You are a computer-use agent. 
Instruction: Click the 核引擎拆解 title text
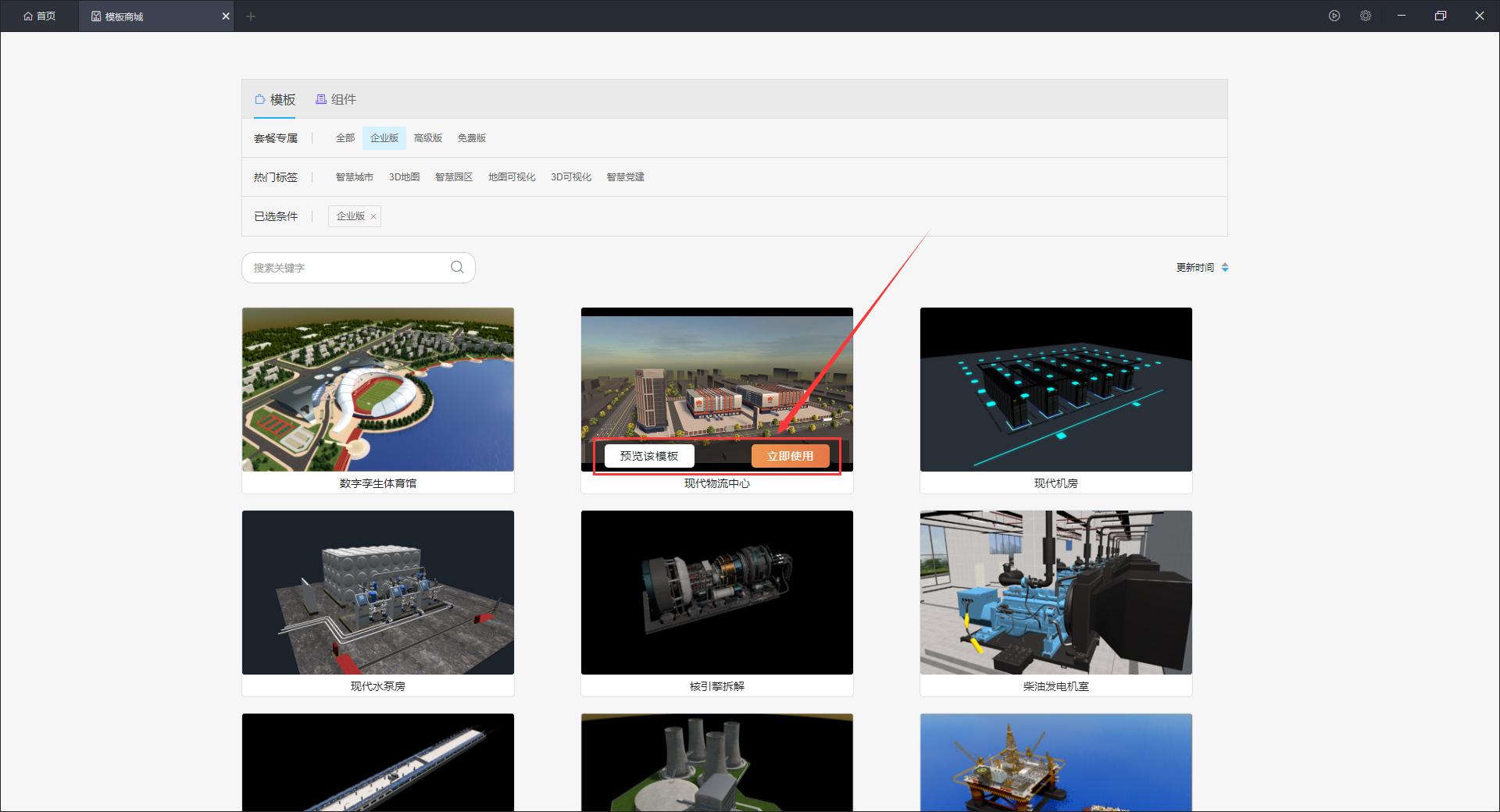pos(717,686)
